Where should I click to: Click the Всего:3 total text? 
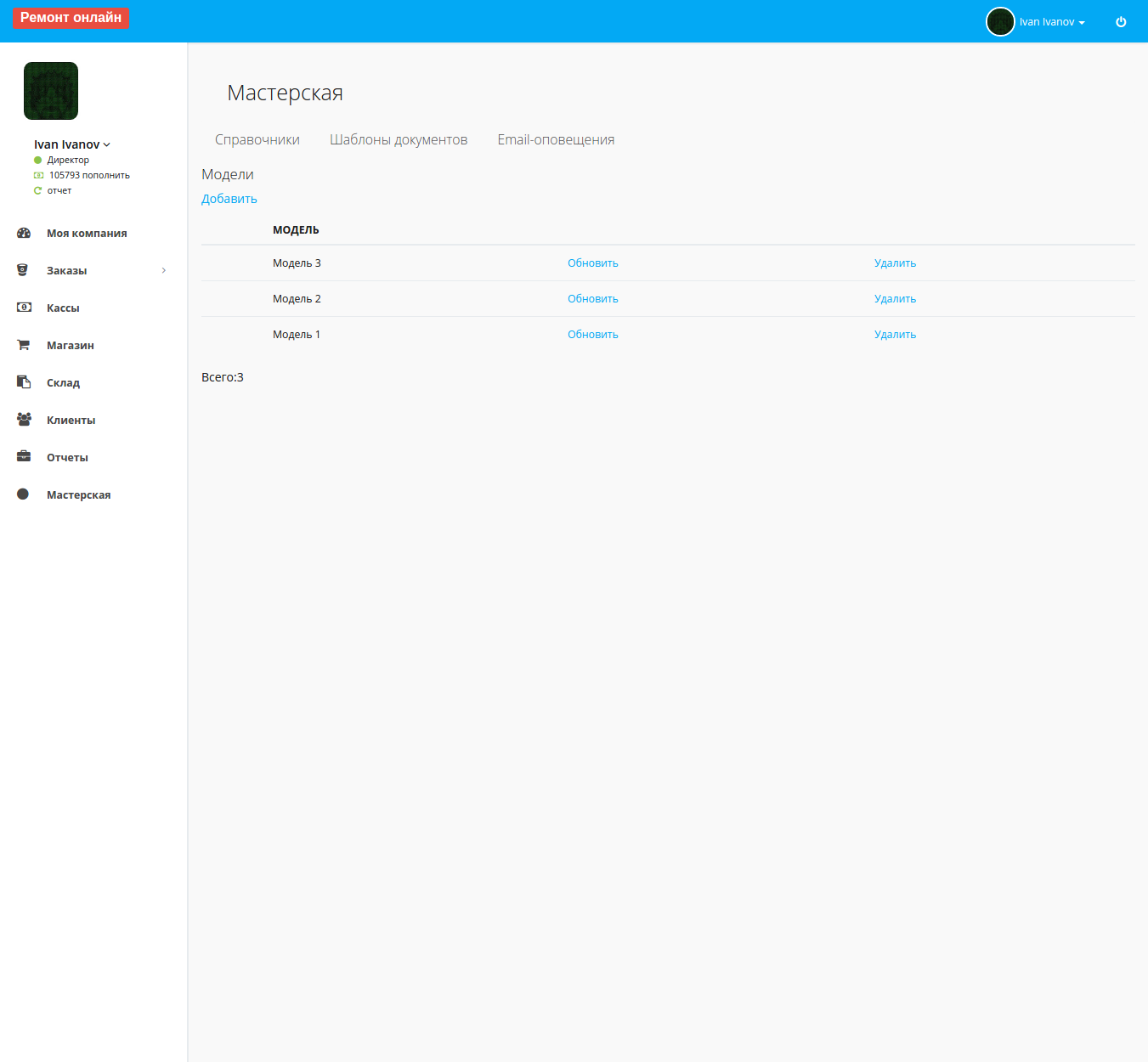pos(223,377)
